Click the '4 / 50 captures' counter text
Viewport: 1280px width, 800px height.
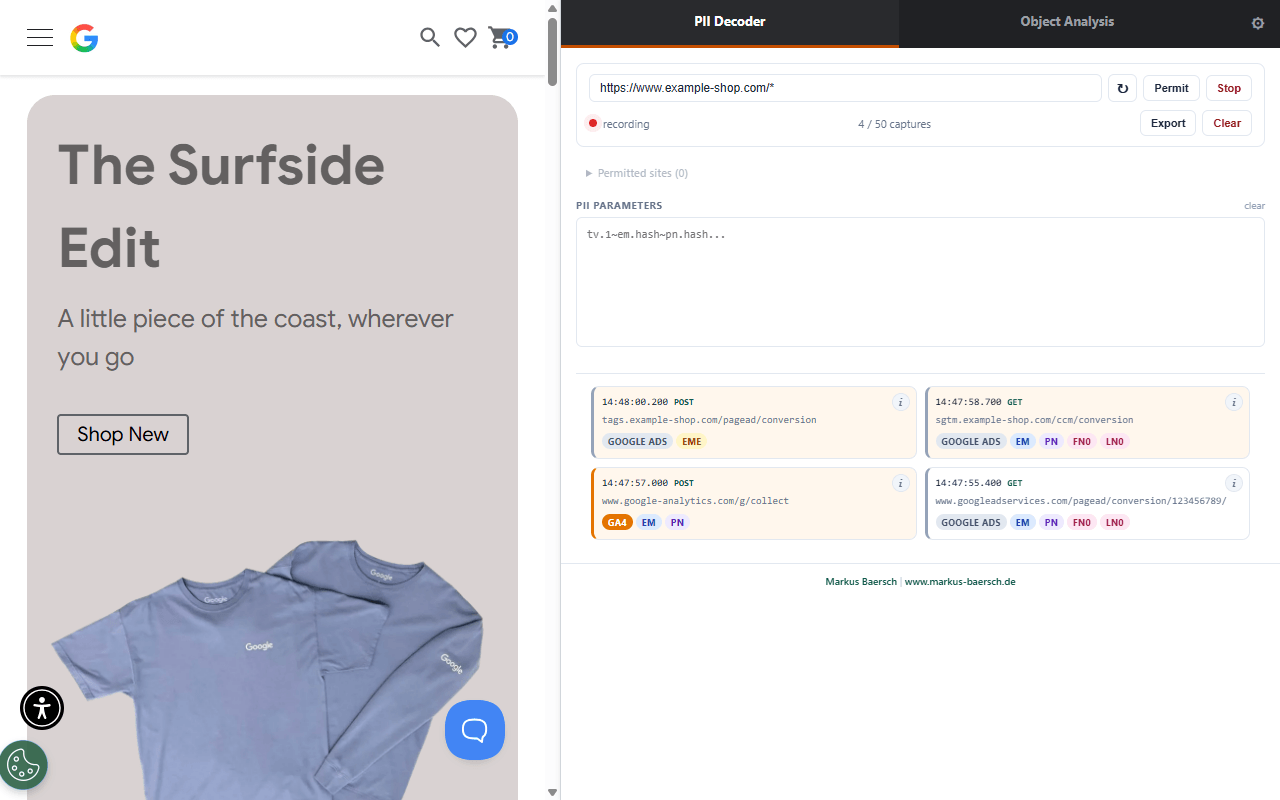tap(894, 124)
